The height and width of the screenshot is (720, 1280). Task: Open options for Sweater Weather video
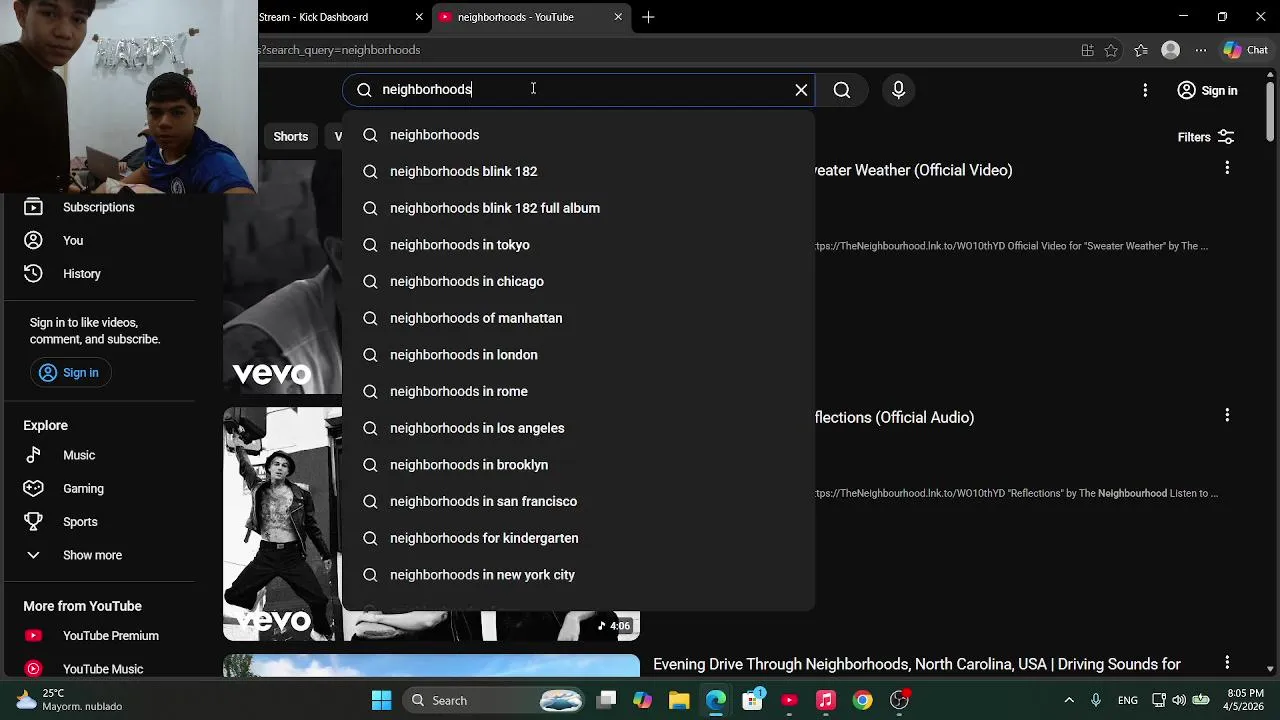(1227, 168)
